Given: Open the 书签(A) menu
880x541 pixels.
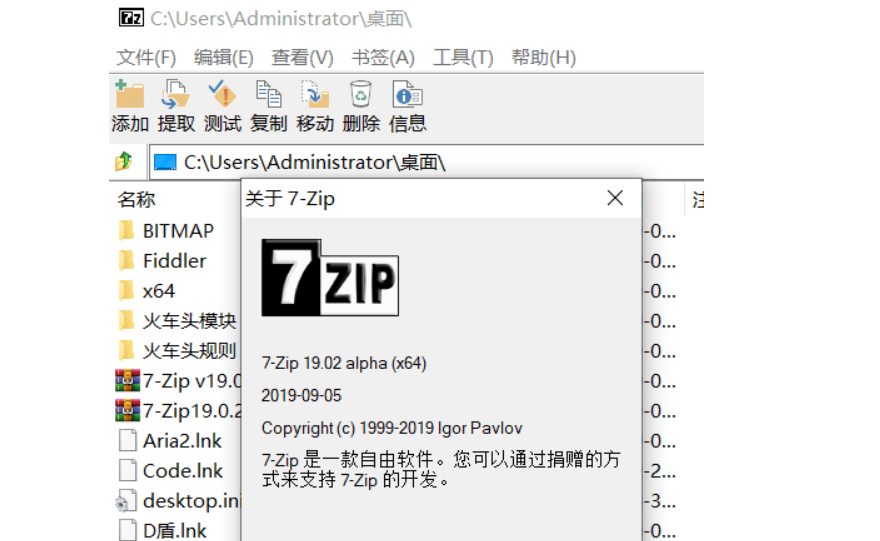Looking at the screenshot, I should [383, 57].
